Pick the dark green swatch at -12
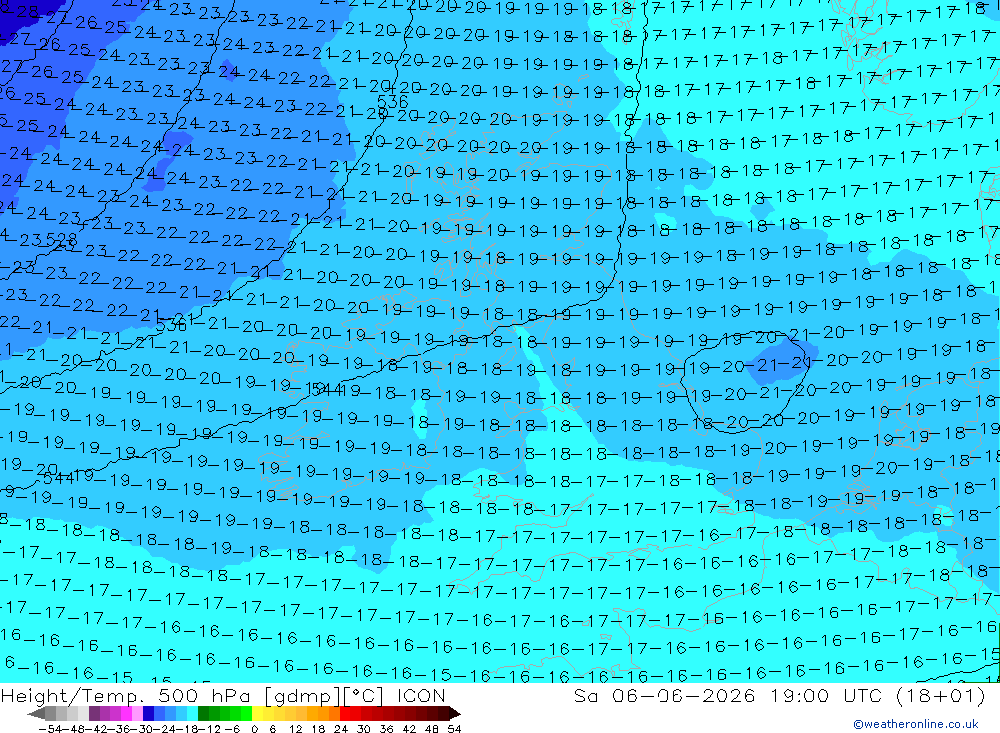1000x733 pixels. pyautogui.click(x=203, y=713)
